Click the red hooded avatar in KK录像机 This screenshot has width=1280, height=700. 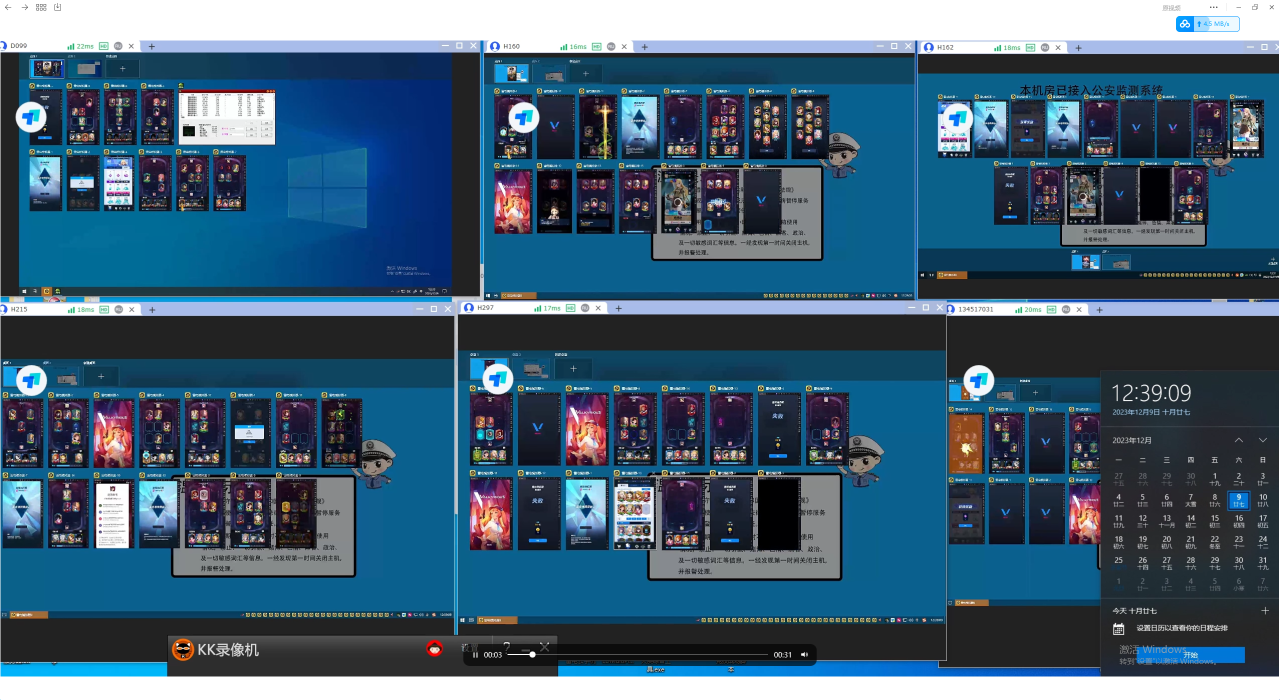click(x=435, y=649)
